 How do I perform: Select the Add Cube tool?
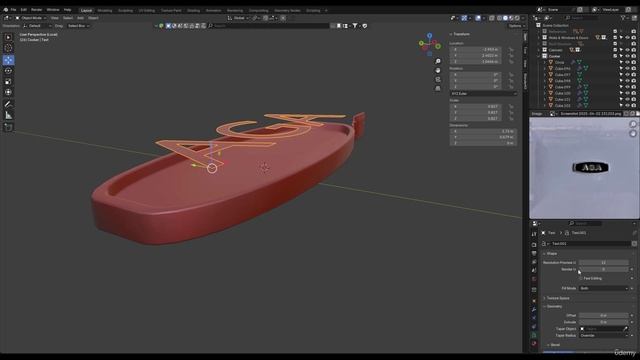point(8,127)
